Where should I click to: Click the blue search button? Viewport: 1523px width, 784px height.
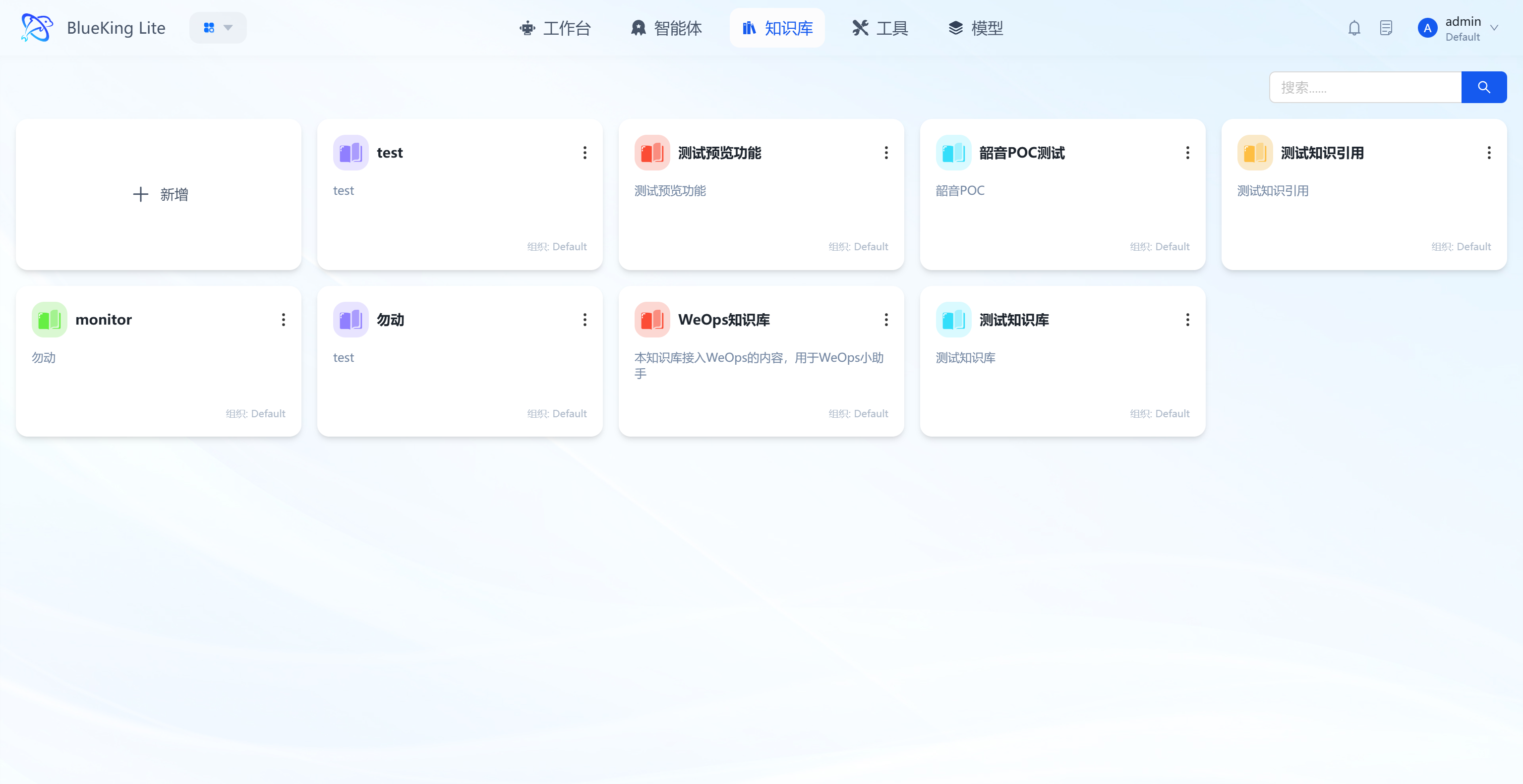(1483, 87)
